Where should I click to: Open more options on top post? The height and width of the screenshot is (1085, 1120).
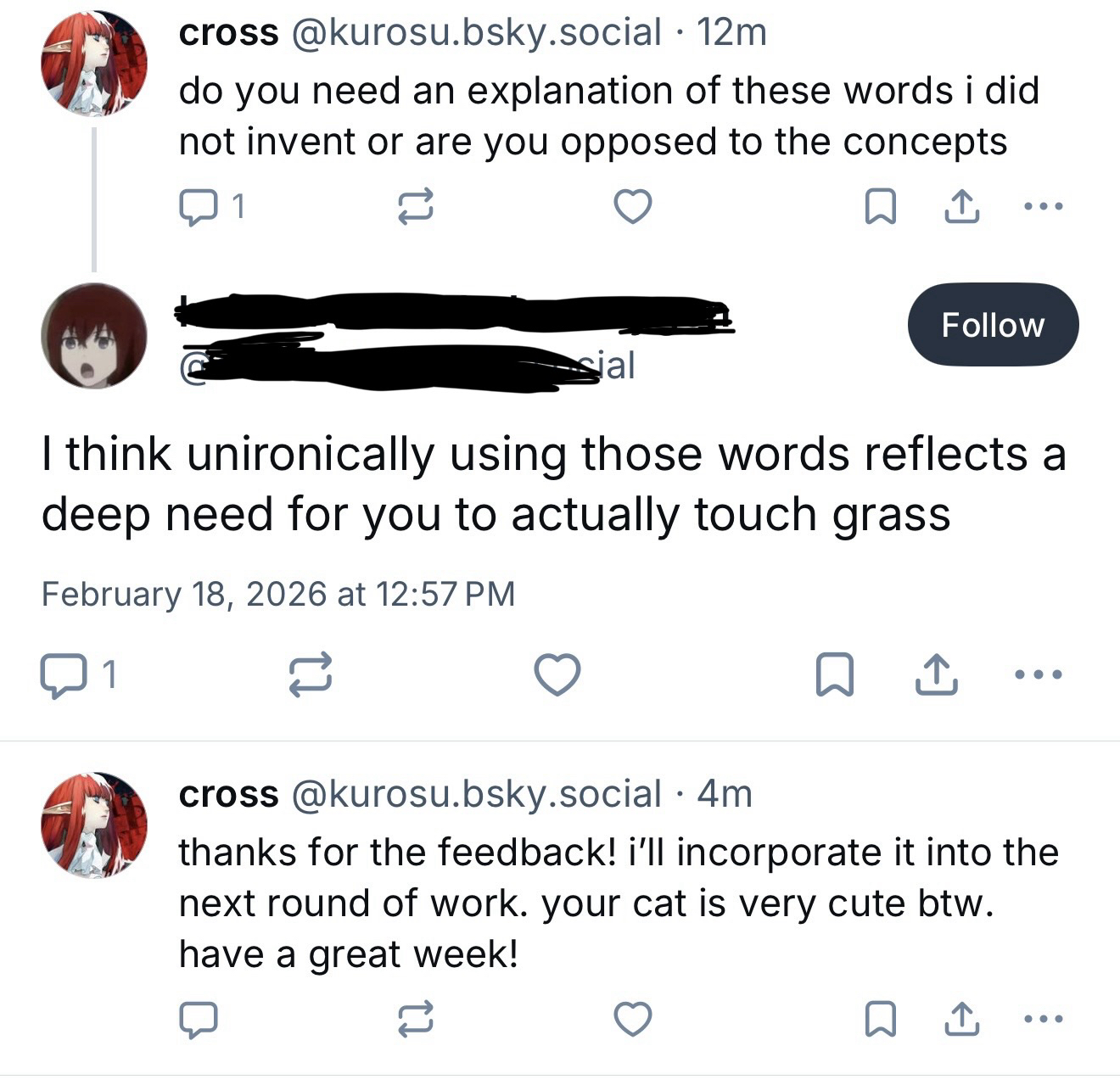click(1043, 206)
